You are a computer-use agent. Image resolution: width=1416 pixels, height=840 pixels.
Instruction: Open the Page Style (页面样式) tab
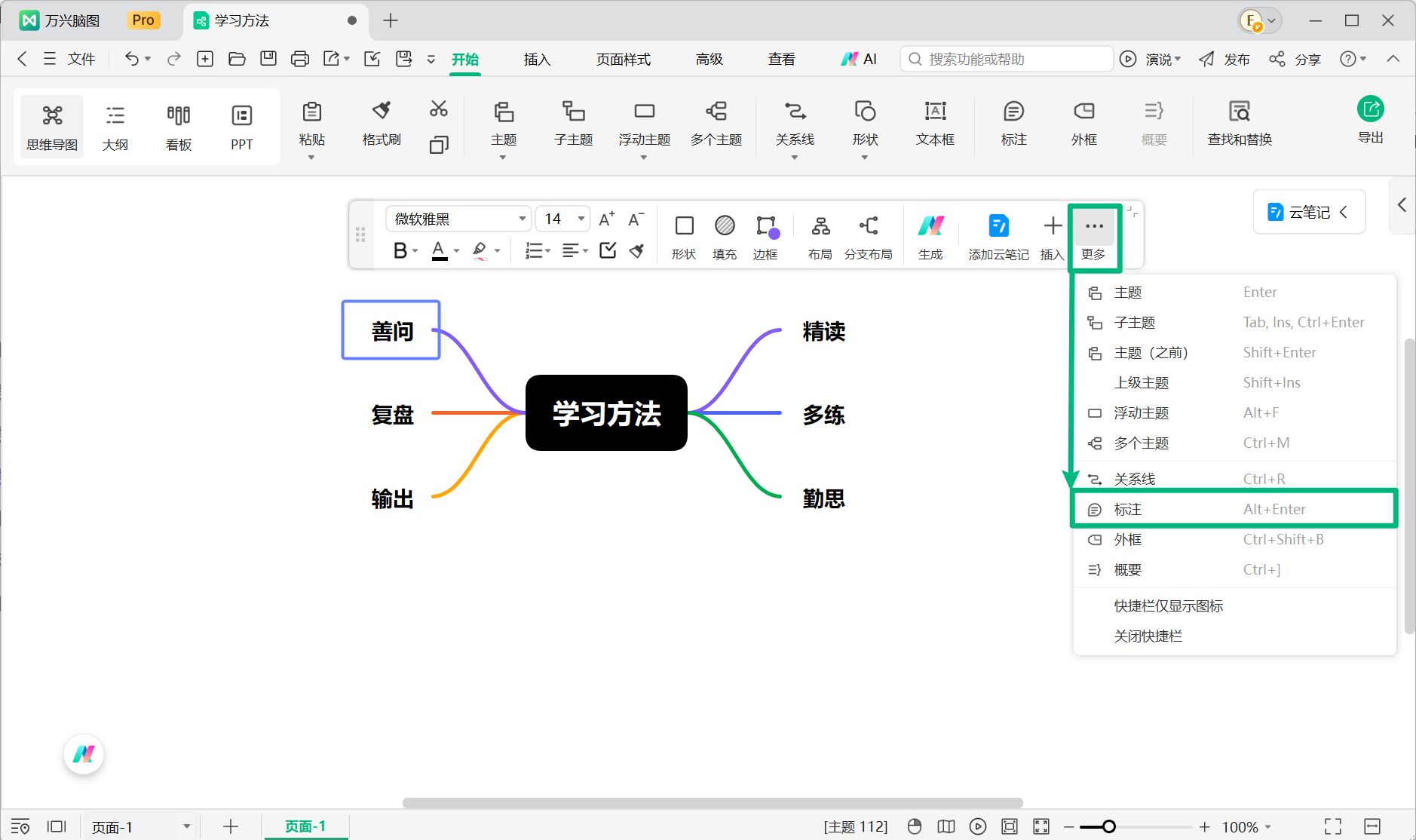tap(624, 59)
